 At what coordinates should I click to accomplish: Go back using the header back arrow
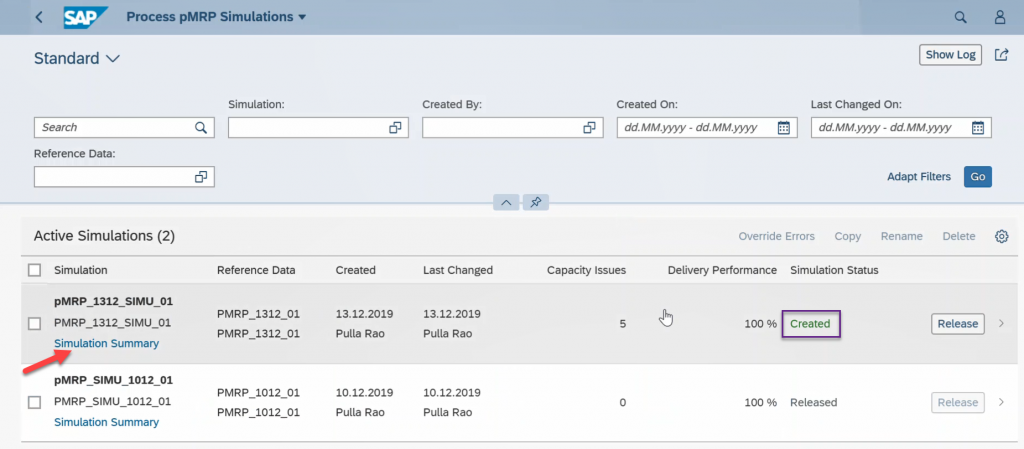[39, 17]
